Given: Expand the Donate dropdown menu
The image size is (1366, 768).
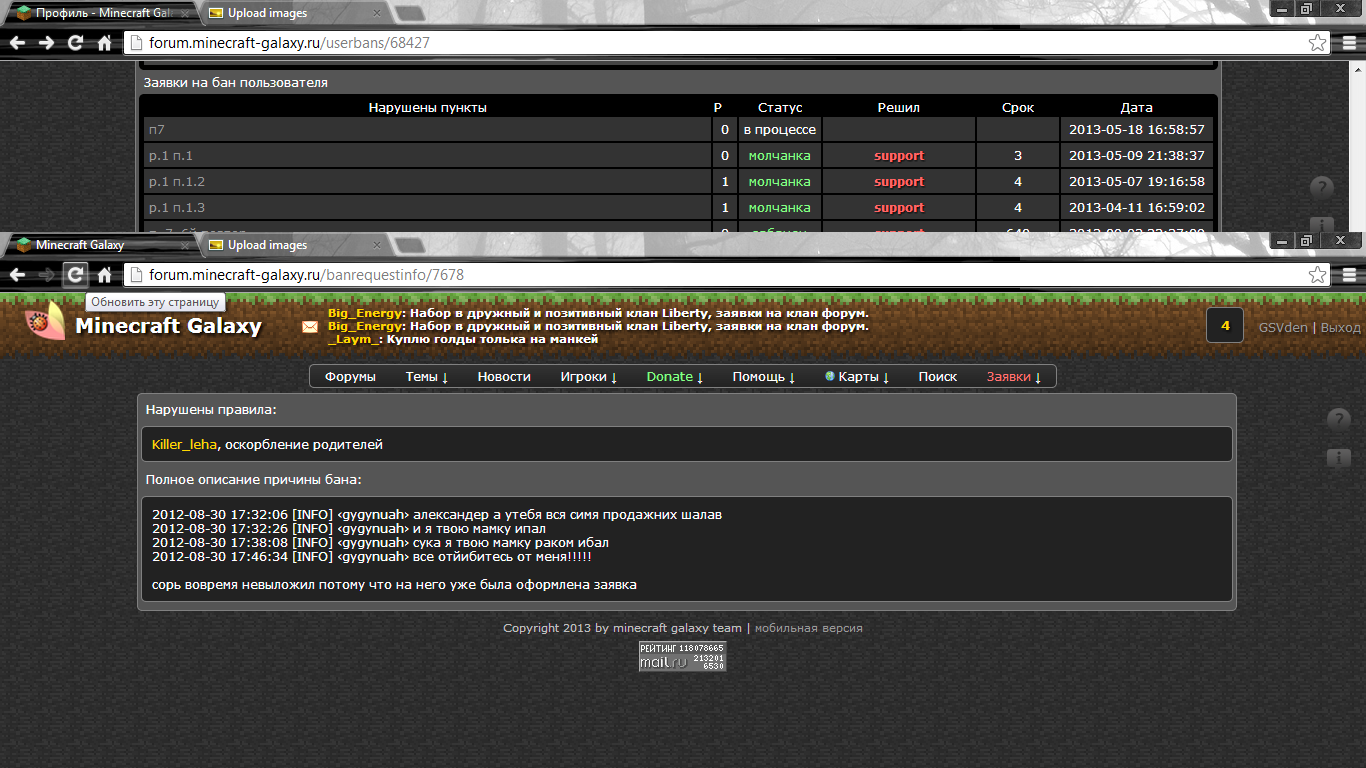Looking at the screenshot, I should click(x=675, y=377).
